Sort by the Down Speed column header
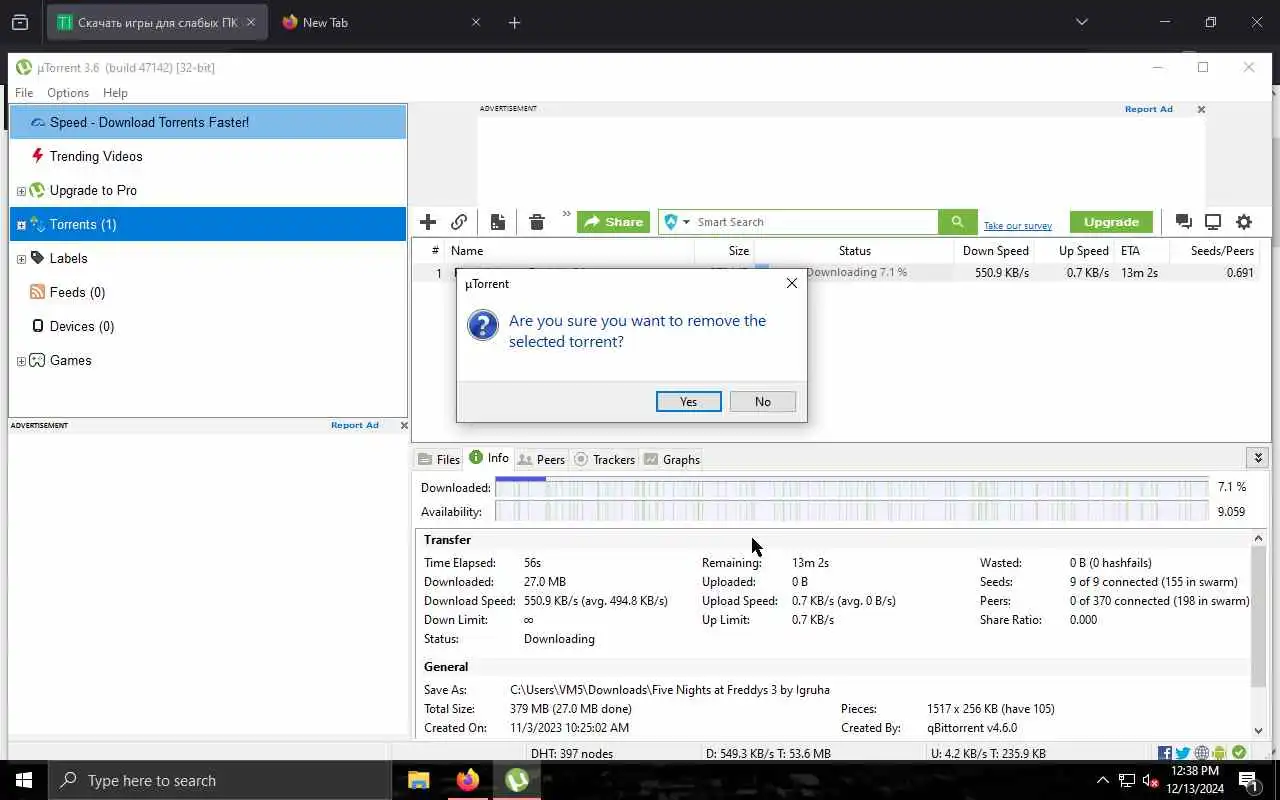The height and width of the screenshot is (800, 1280). click(995, 251)
